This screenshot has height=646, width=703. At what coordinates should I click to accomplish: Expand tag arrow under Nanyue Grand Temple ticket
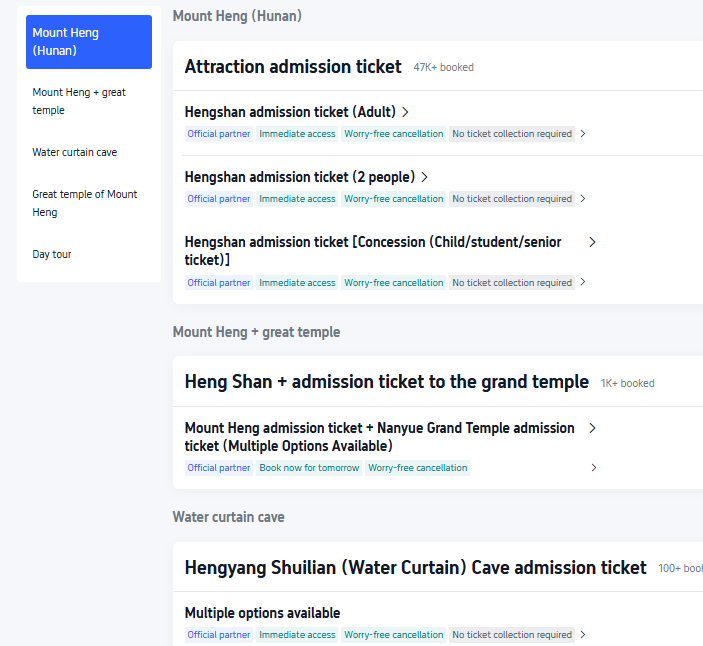(x=594, y=468)
